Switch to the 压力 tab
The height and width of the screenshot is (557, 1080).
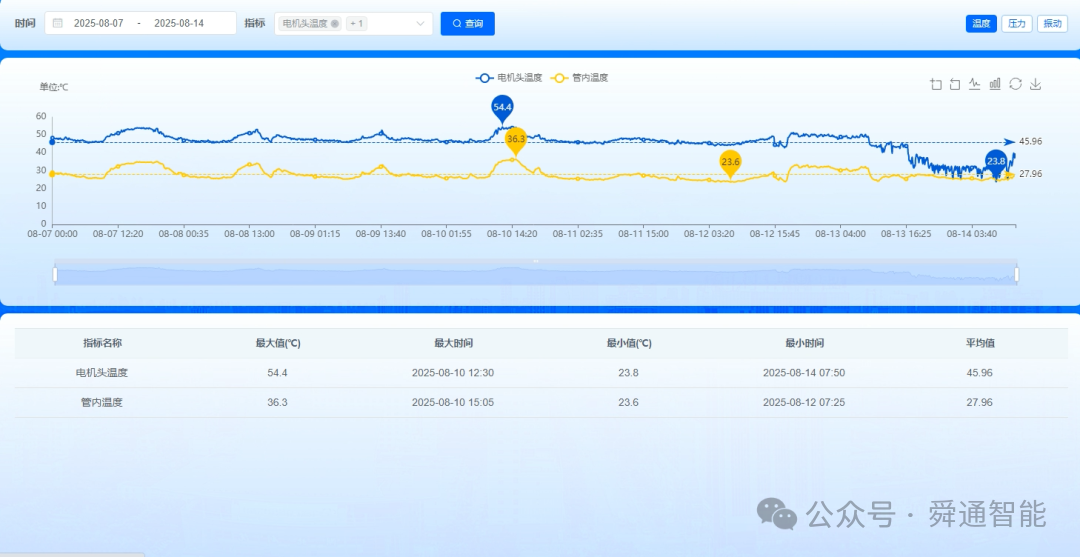click(x=1017, y=23)
